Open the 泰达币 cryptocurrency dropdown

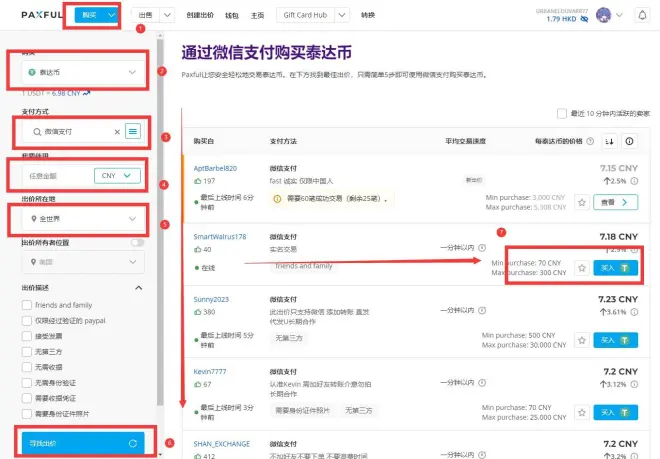[x=82, y=73]
